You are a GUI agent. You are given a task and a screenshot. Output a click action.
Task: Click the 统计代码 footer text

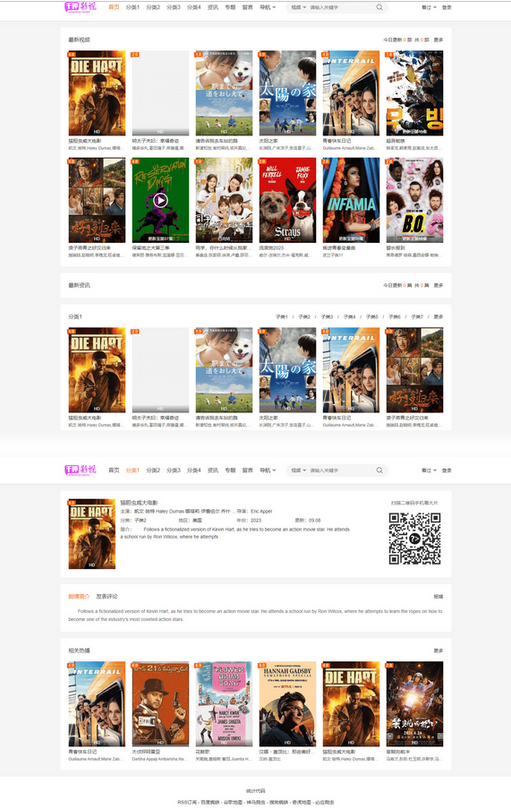tap(256, 791)
